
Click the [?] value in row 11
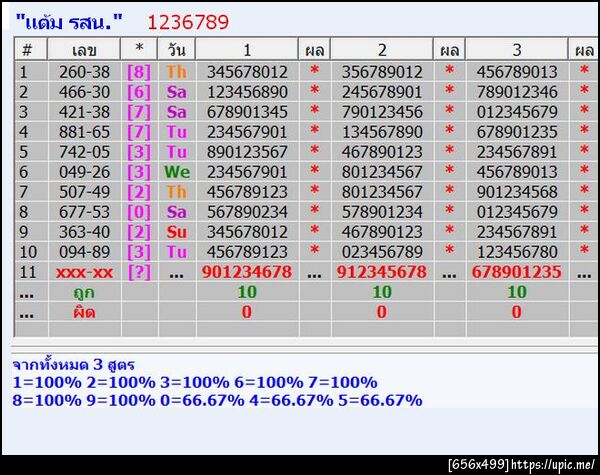pyautogui.click(x=139, y=272)
